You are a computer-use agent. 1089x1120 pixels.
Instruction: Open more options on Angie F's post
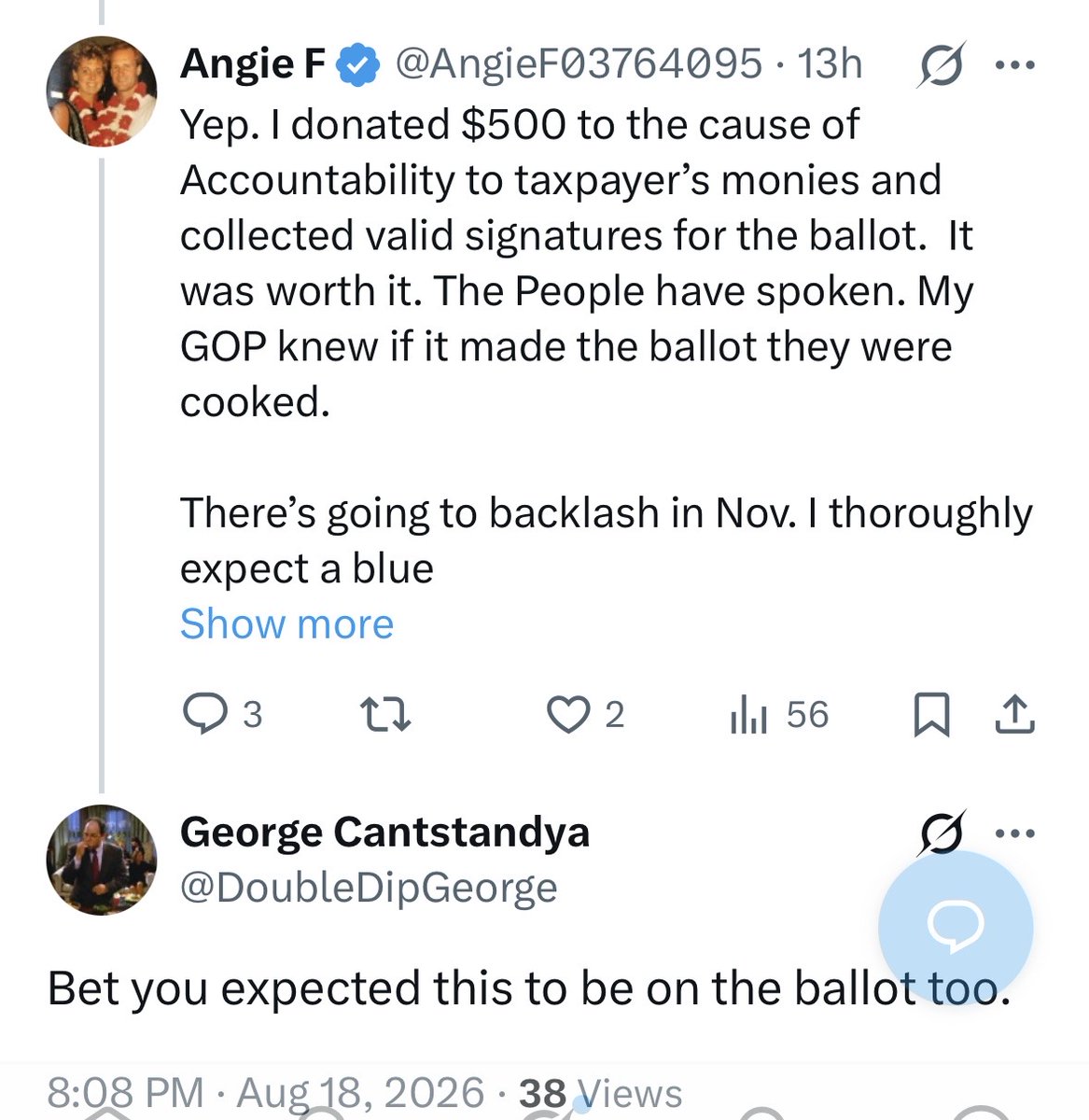pyautogui.click(x=1015, y=65)
